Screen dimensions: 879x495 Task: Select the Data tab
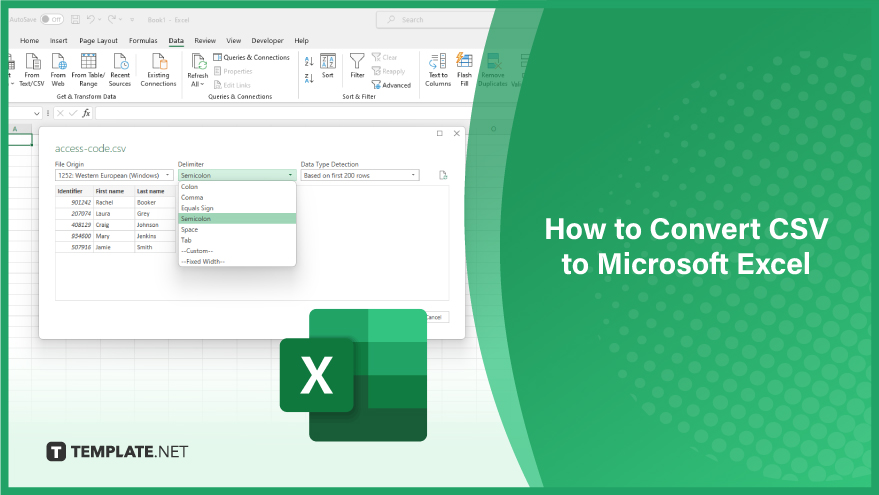(x=176, y=41)
